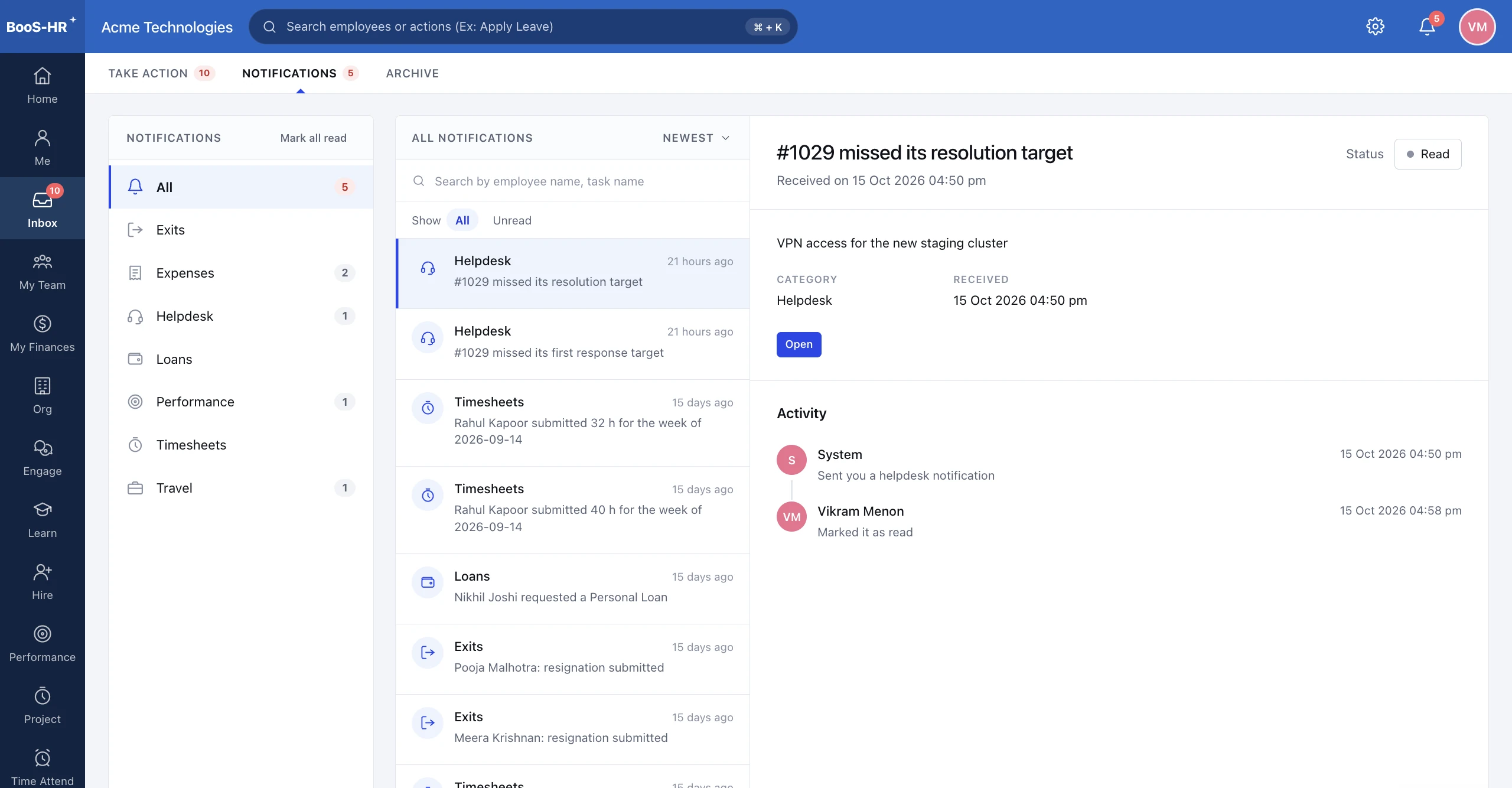The height and width of the screenshot is (788, 1512).
Task: Filter notifications by Loans category
Action: click(241, 359)
